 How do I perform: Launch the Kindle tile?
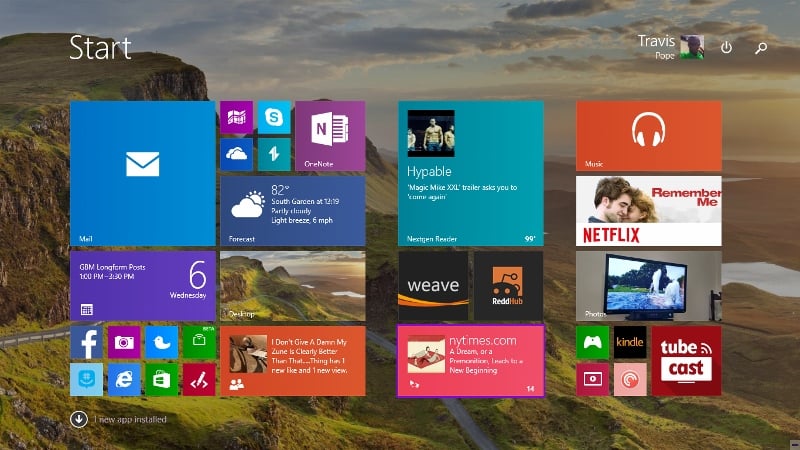pyautogui.click(x=630, y=342)
